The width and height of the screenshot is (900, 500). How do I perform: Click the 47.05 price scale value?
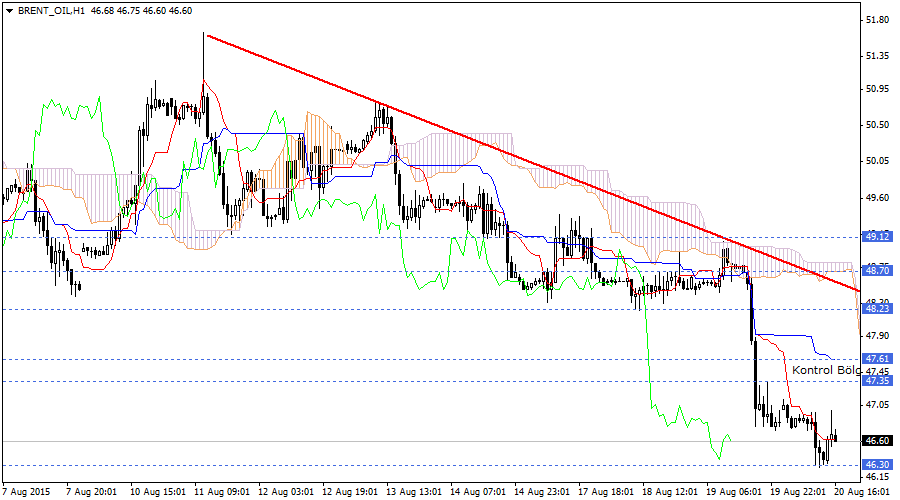click(x=877, y=405)
